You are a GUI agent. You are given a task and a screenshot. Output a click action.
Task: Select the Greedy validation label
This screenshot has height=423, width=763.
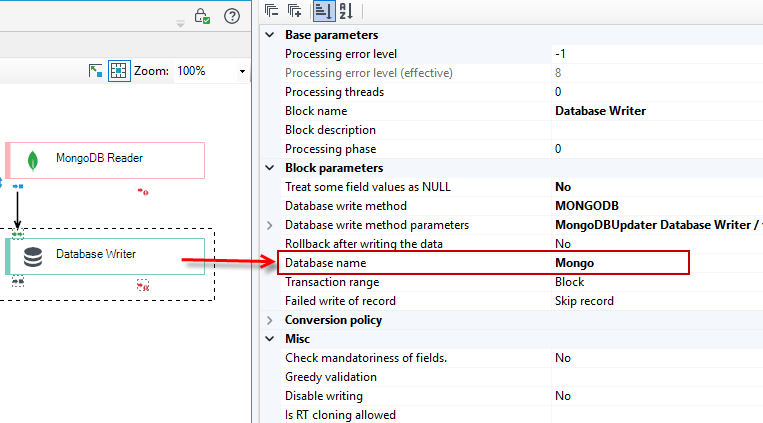(x=331, y=377)
